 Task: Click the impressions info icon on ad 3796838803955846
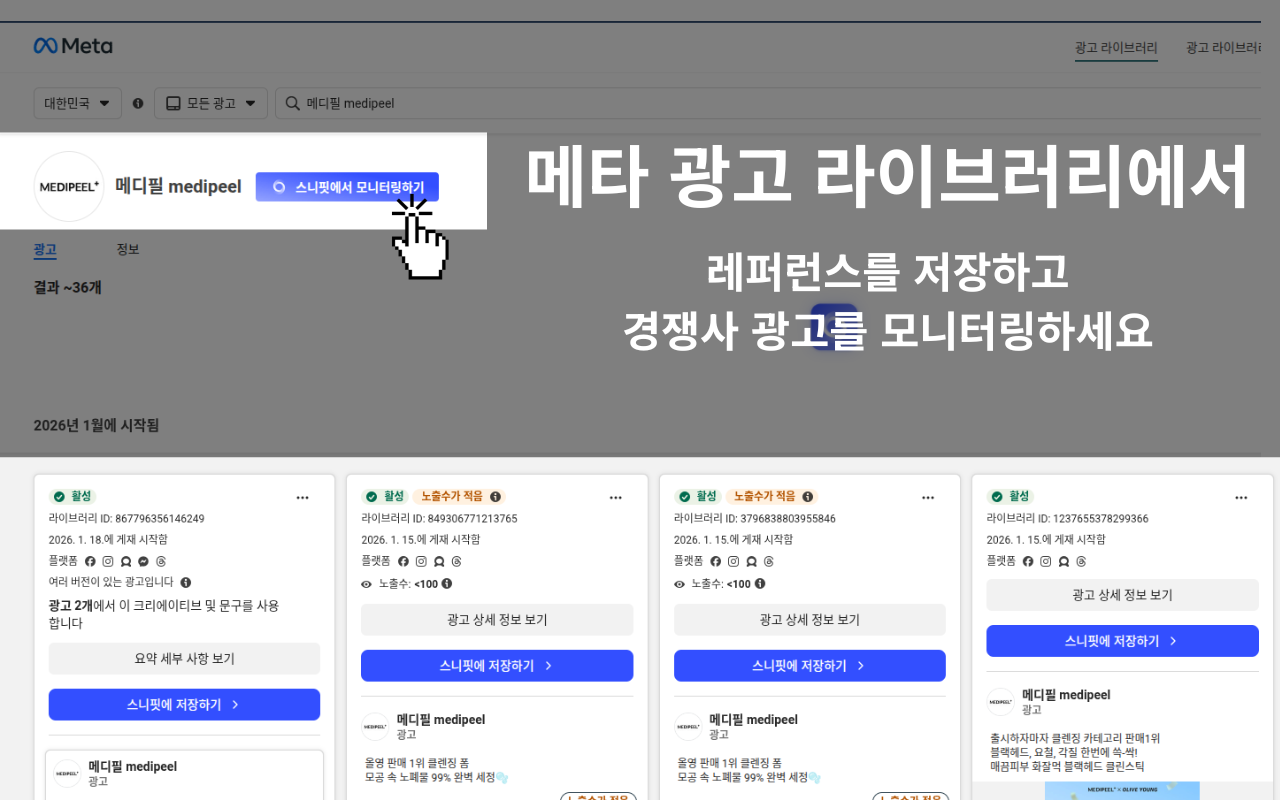click(x=760, y=584)
